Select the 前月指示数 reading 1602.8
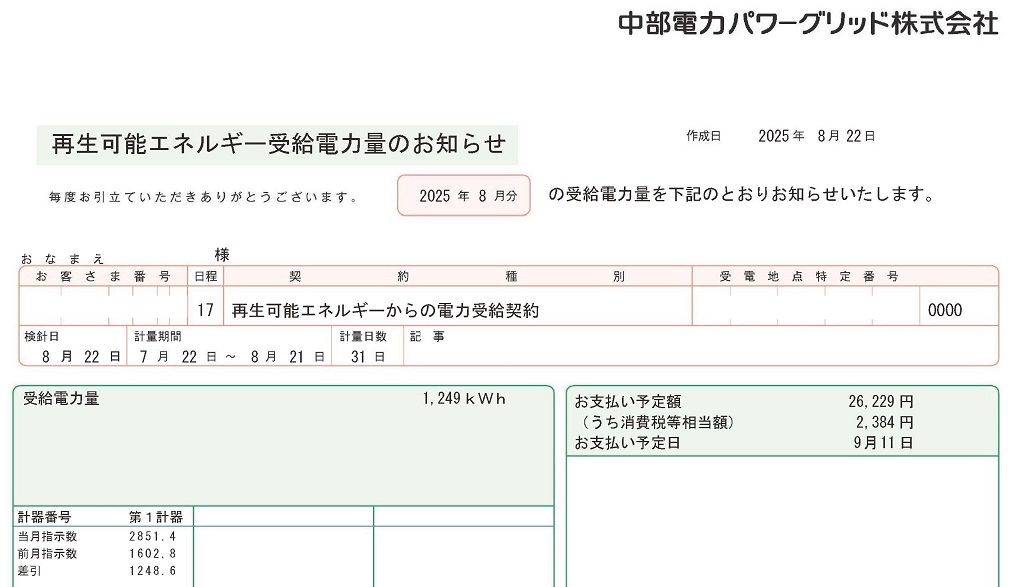 [x=153, y=553]
